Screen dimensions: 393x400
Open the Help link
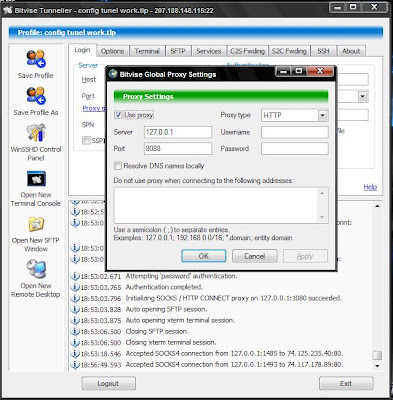point(370,187)
